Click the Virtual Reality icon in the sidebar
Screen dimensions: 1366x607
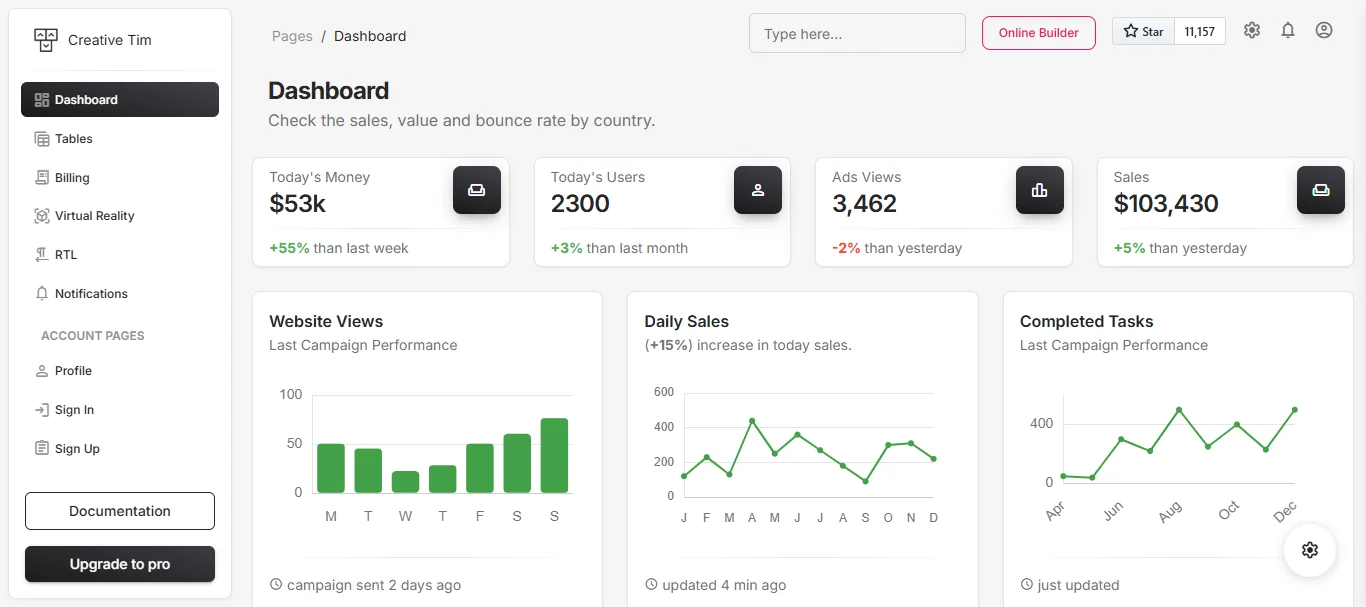(x=41, y=215)
